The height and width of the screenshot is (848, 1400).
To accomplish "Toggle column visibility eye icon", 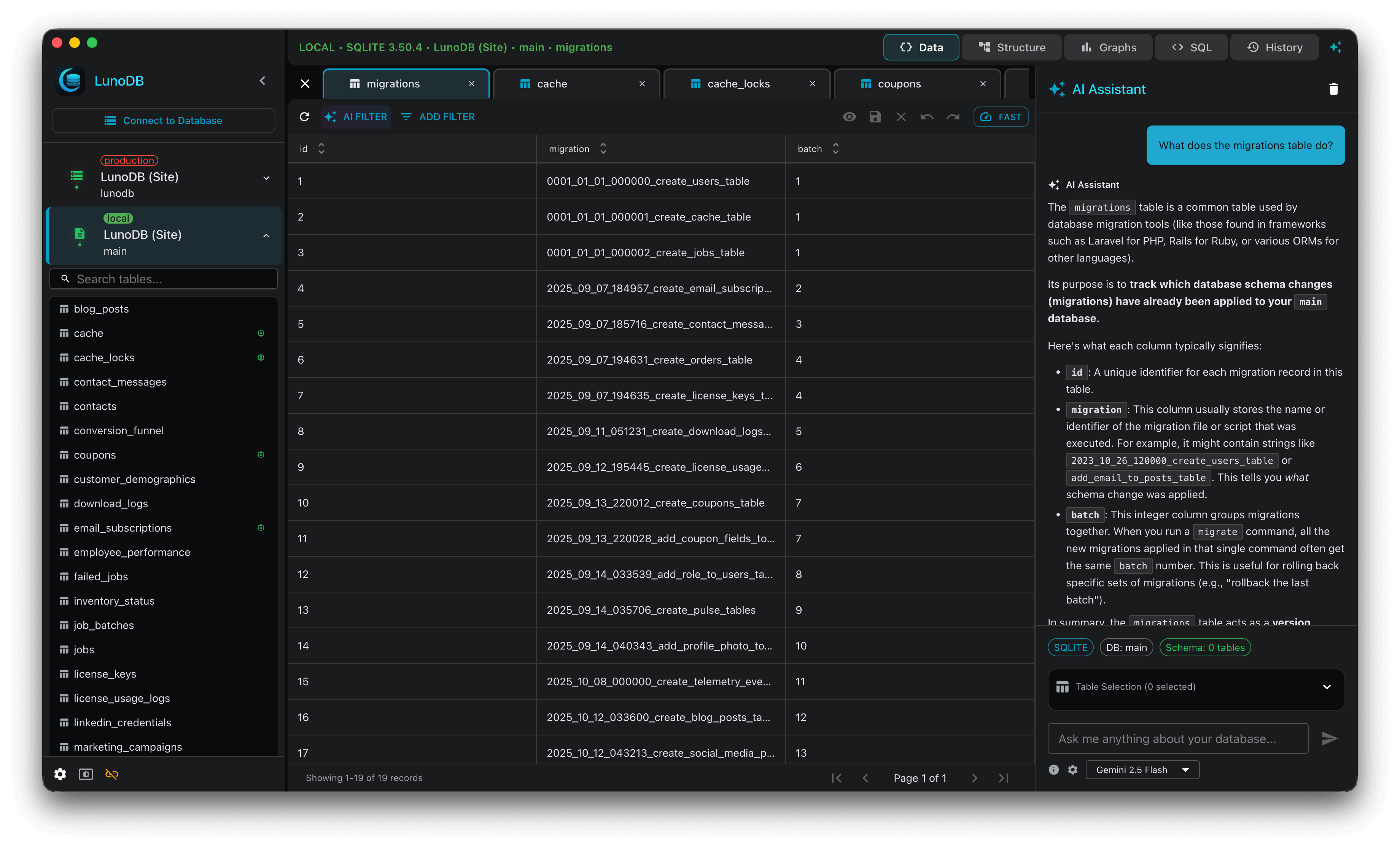I will point(849,116).
